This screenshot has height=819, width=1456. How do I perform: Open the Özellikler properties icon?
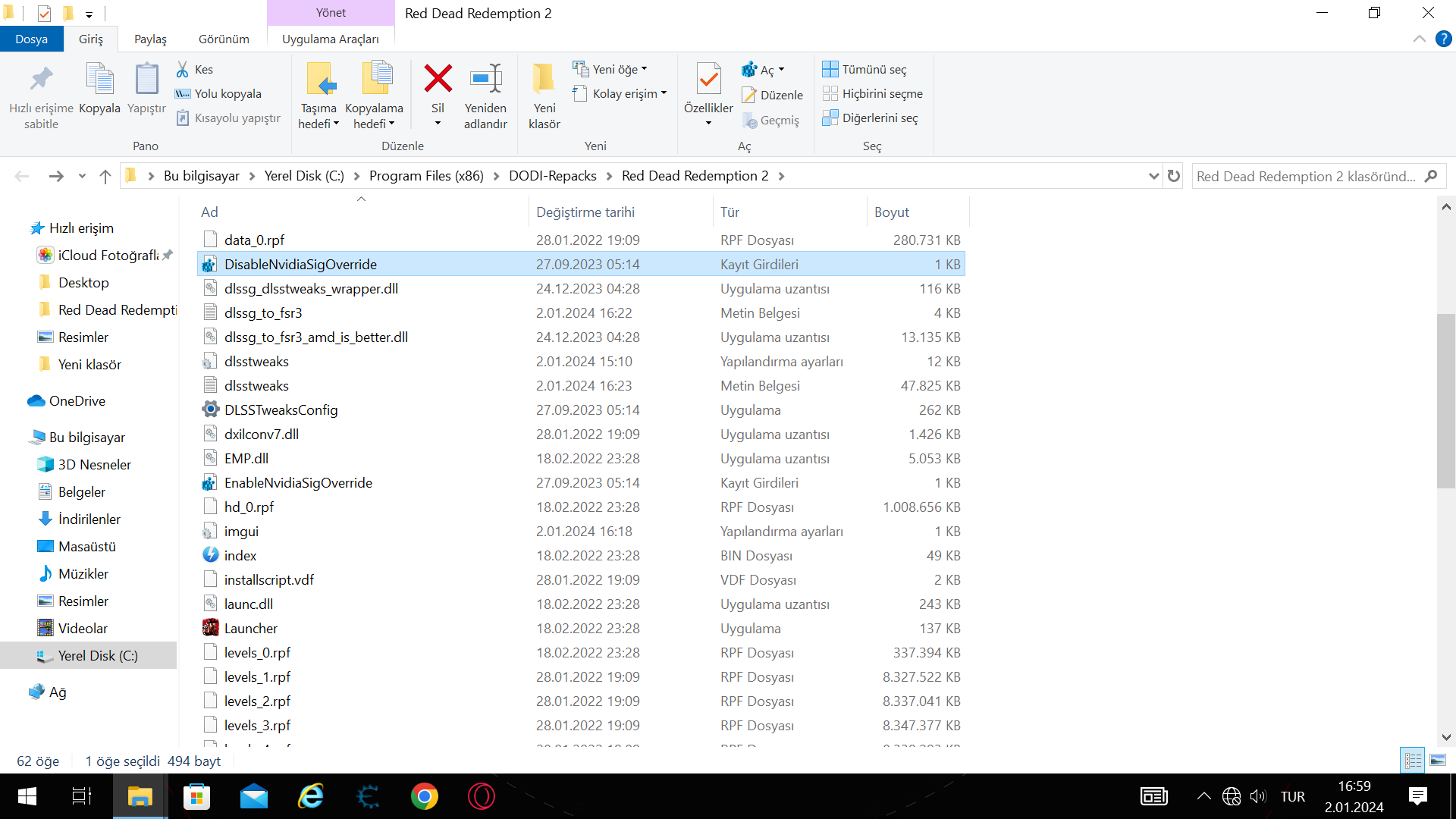(708, 80)
